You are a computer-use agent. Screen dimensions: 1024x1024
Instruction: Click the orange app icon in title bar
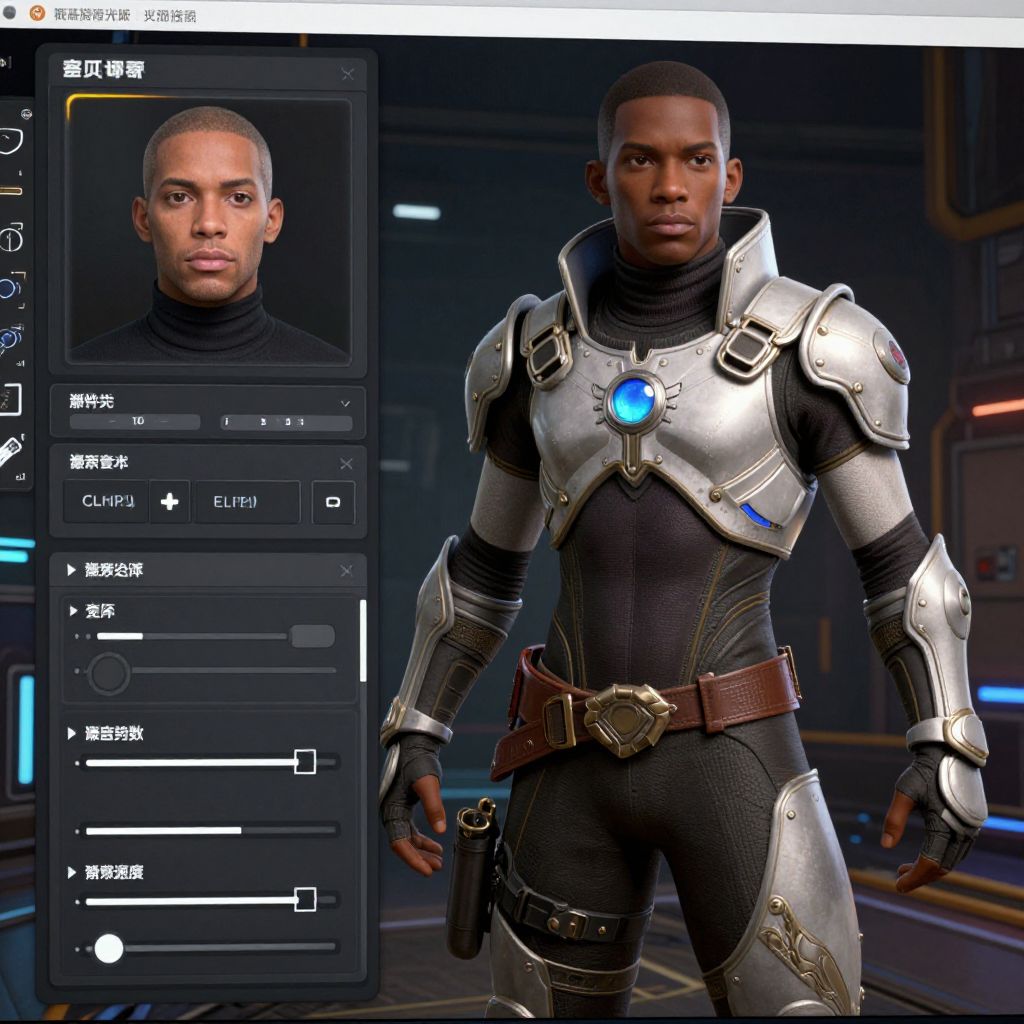click(x=38, y=14)
